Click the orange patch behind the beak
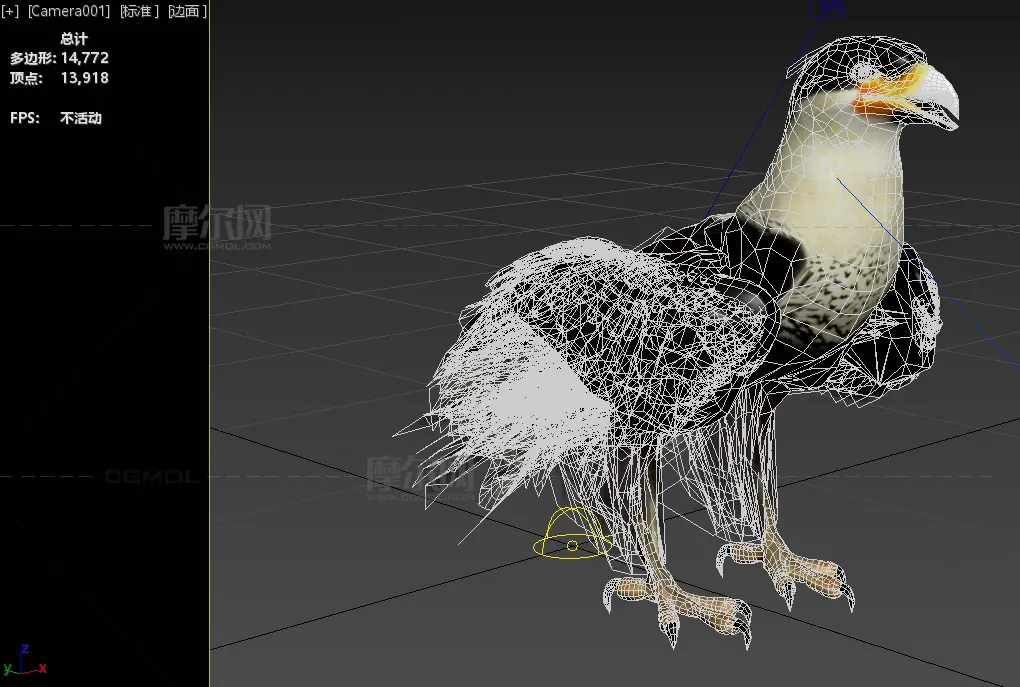The image size is (1020, 687). click(880, 95)
